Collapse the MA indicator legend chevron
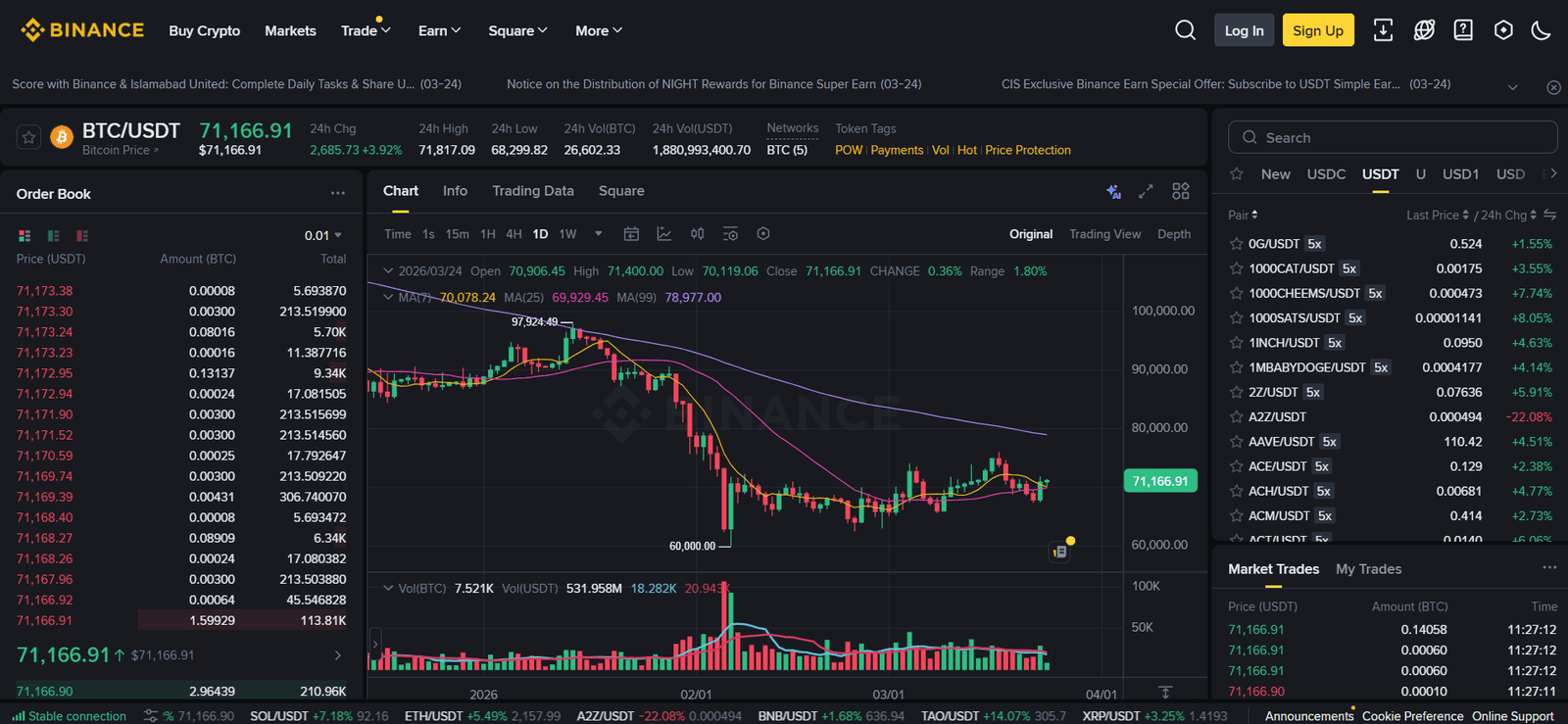Screen dimensions: 1568x724 tap(388, 297)
